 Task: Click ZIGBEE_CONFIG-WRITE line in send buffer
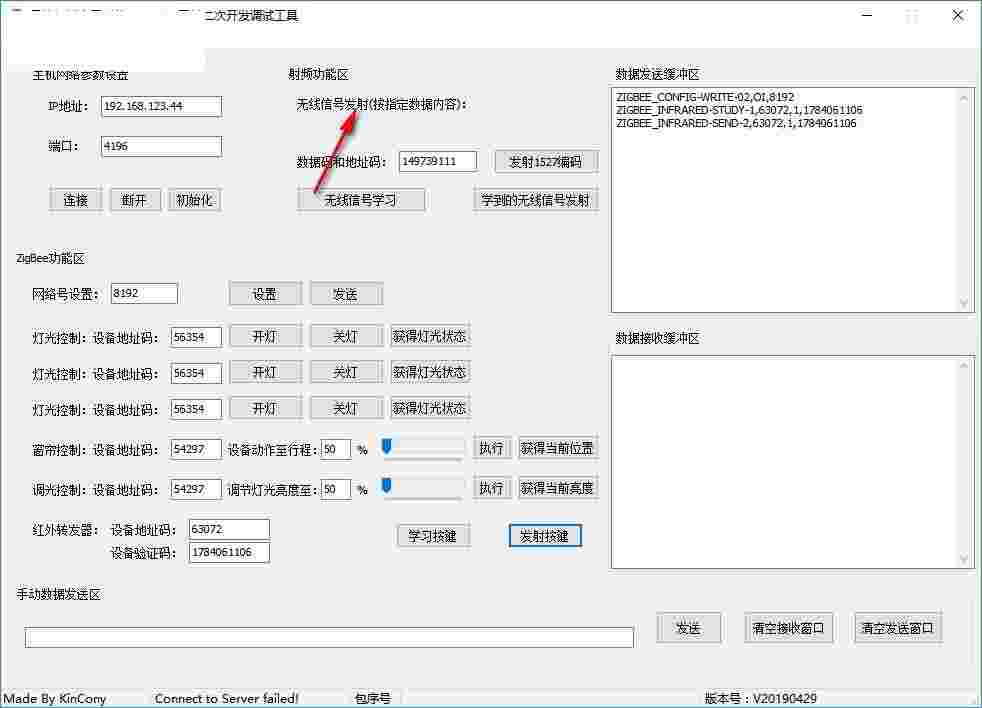click(x=705, y=97)
